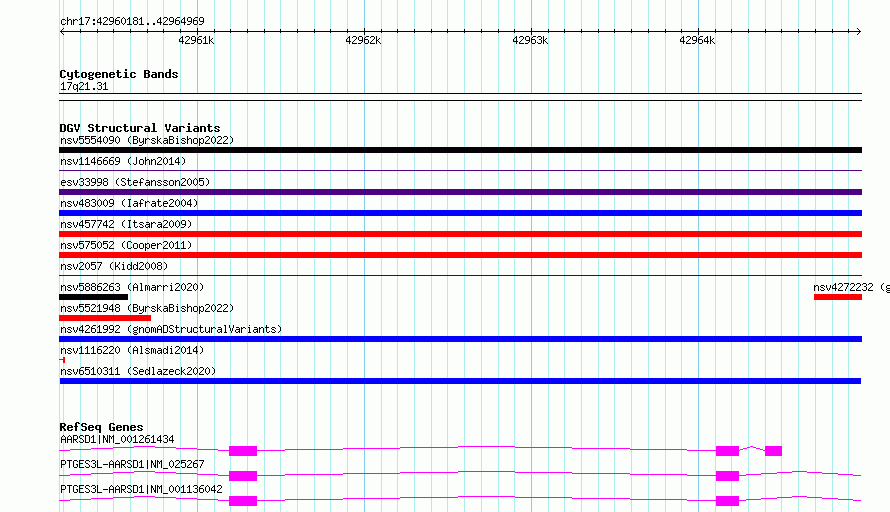The image size is (890, 512).
Task: Select the dark purple bar for esv33998
Action: pyautogui.click(x=460, y=192)
